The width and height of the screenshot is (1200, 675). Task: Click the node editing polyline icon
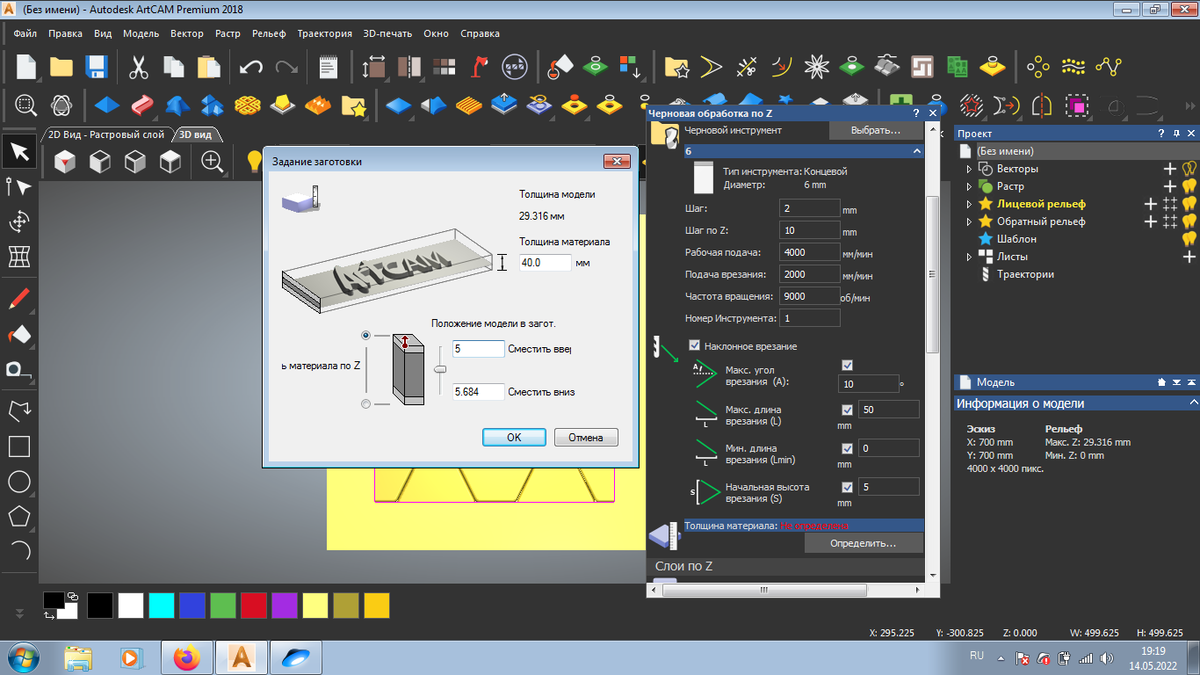click(1108, 67)
